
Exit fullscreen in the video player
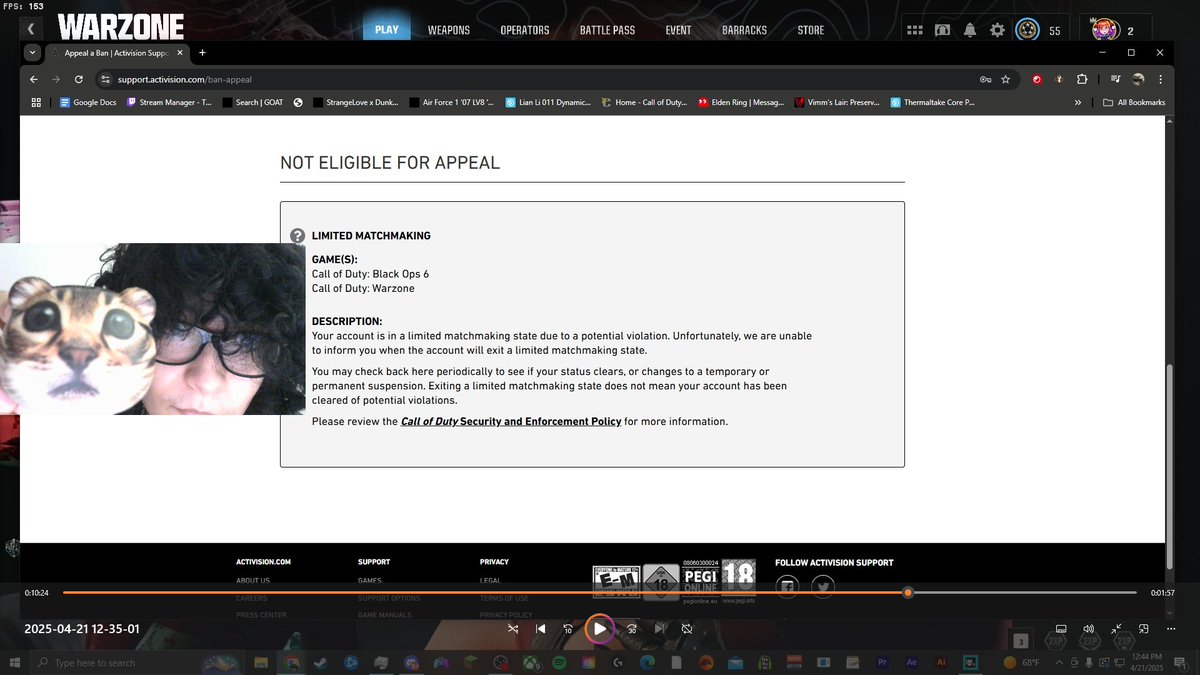point(1116,629)
